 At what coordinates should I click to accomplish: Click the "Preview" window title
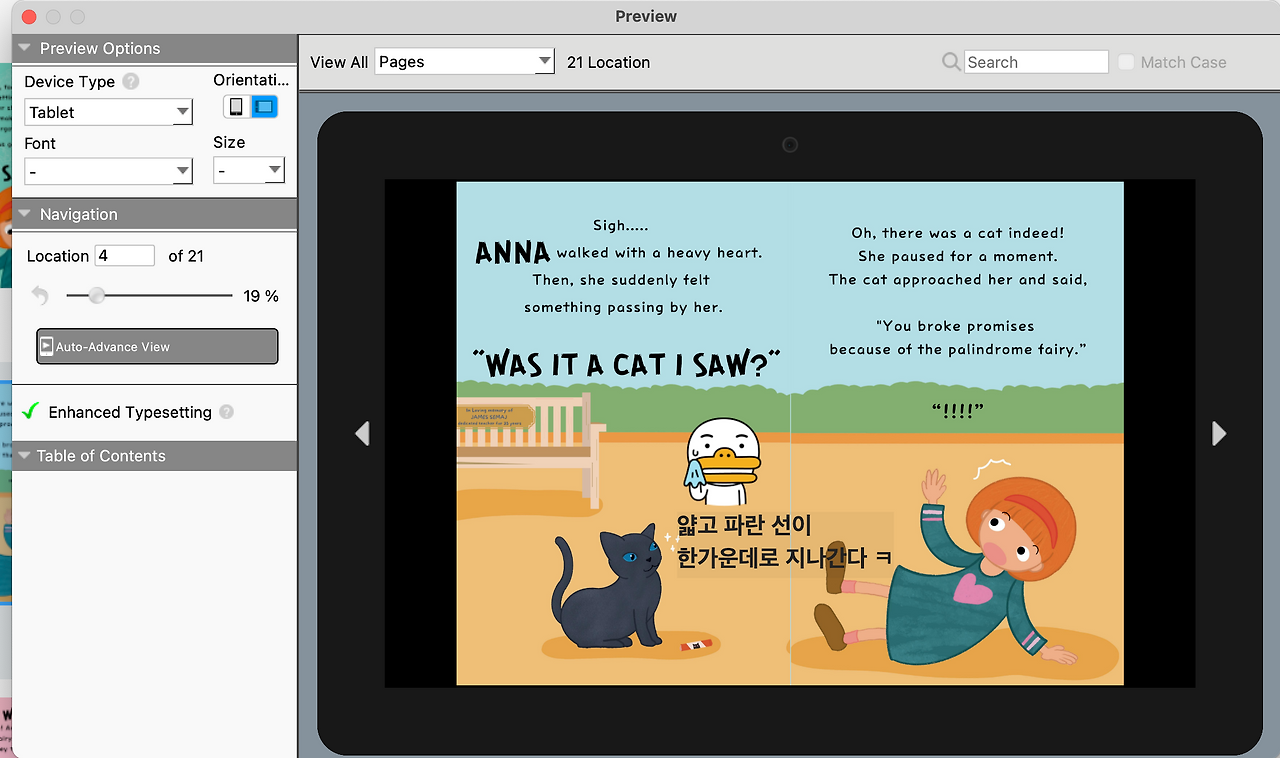tap(646, 16)
